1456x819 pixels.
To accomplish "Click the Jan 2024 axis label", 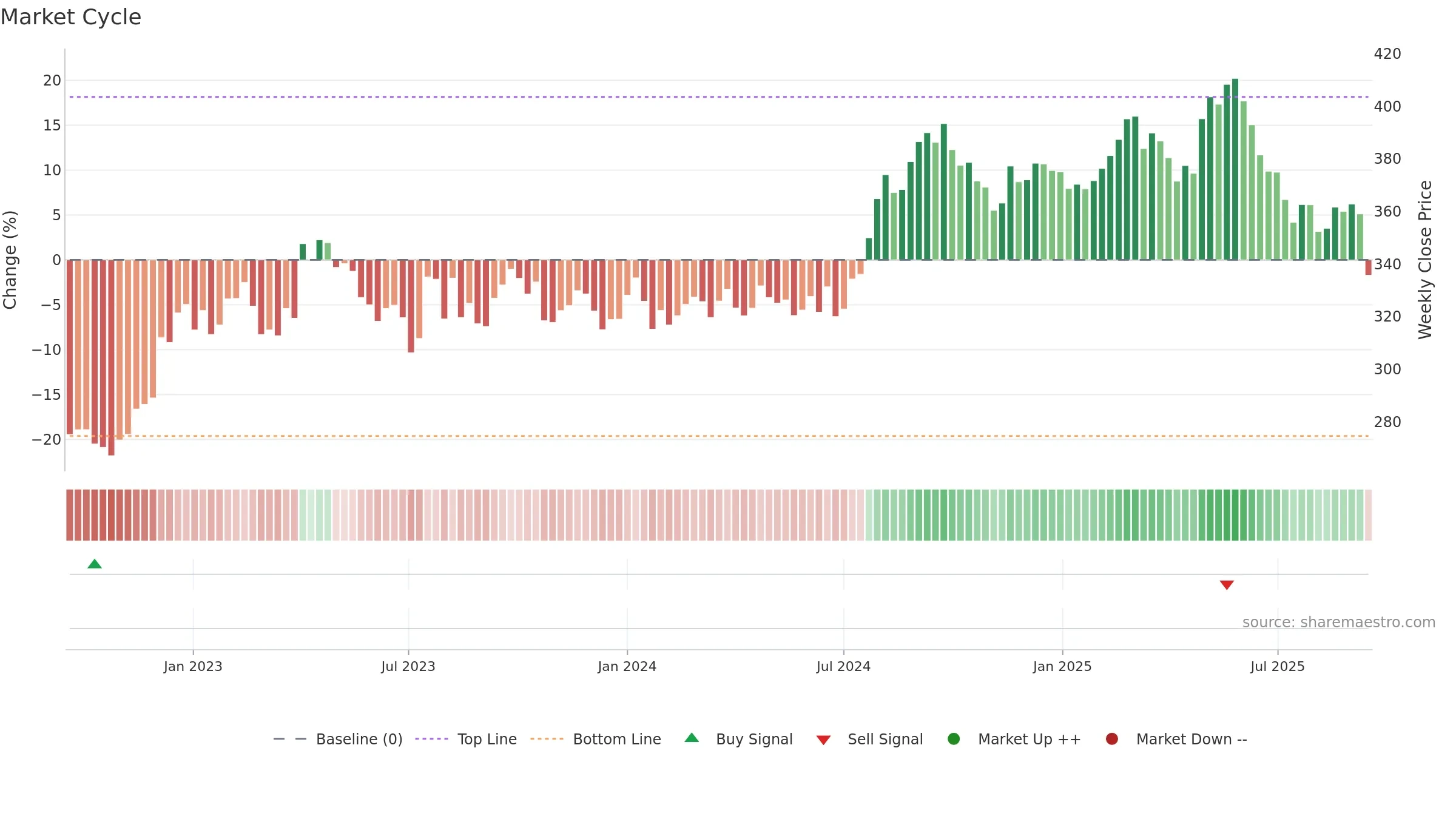I will [627, 666].
